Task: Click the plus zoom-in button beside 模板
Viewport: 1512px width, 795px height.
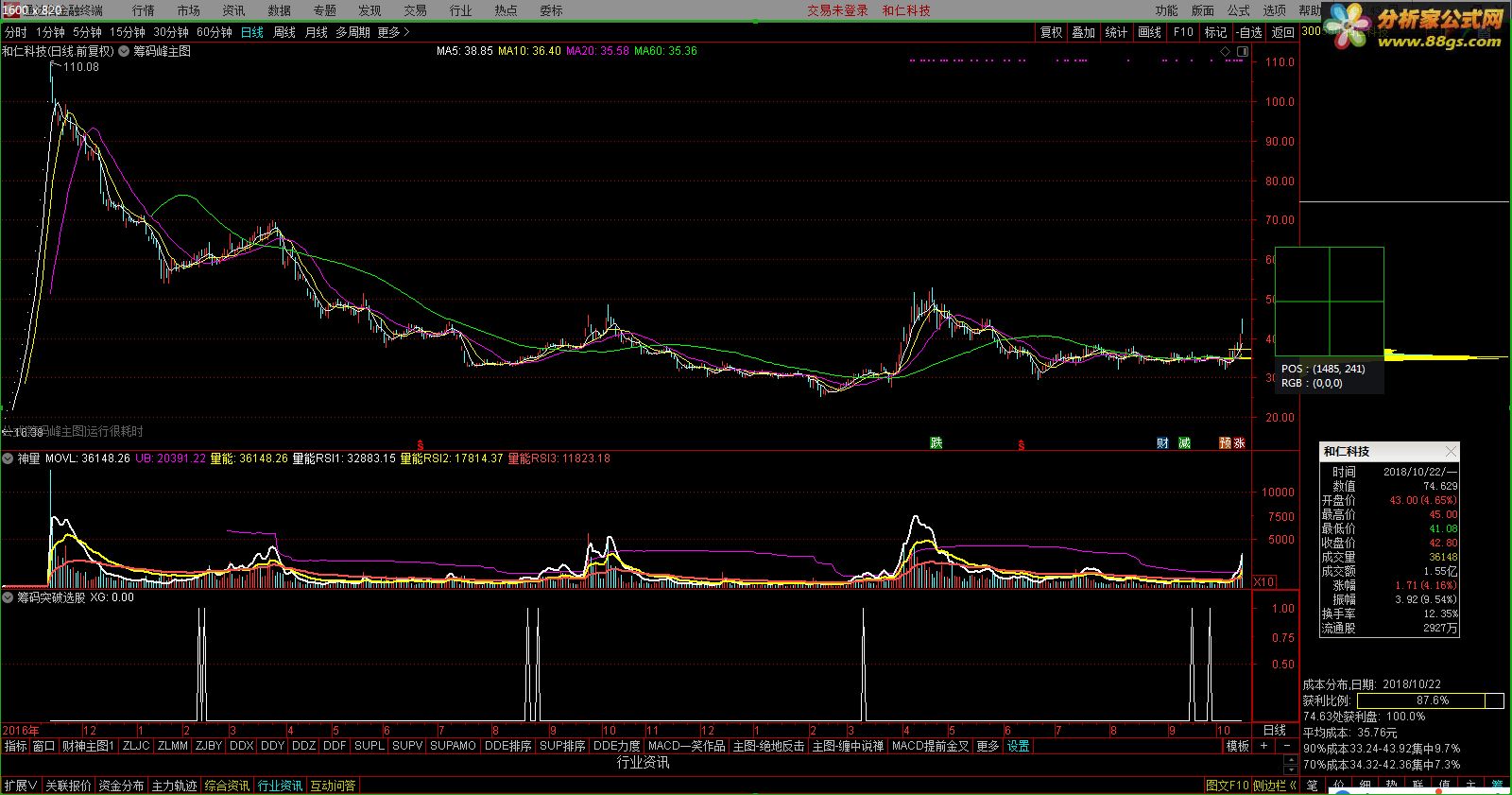Action: point(1263,746)
